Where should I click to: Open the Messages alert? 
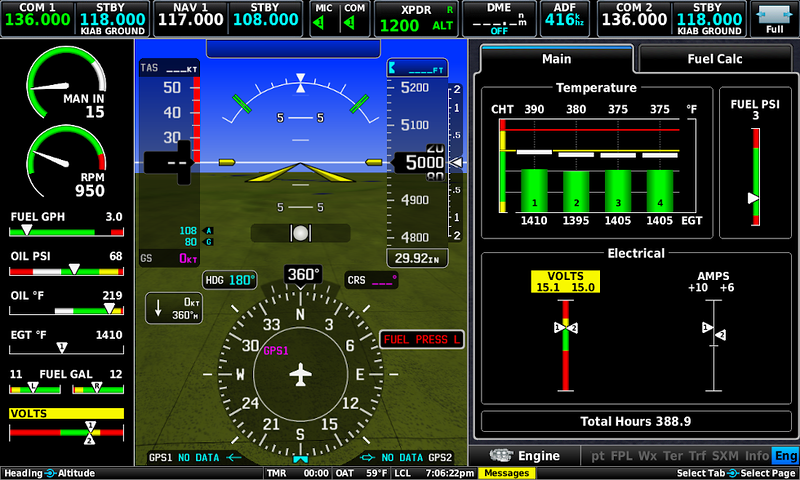(x=506, y=473)
